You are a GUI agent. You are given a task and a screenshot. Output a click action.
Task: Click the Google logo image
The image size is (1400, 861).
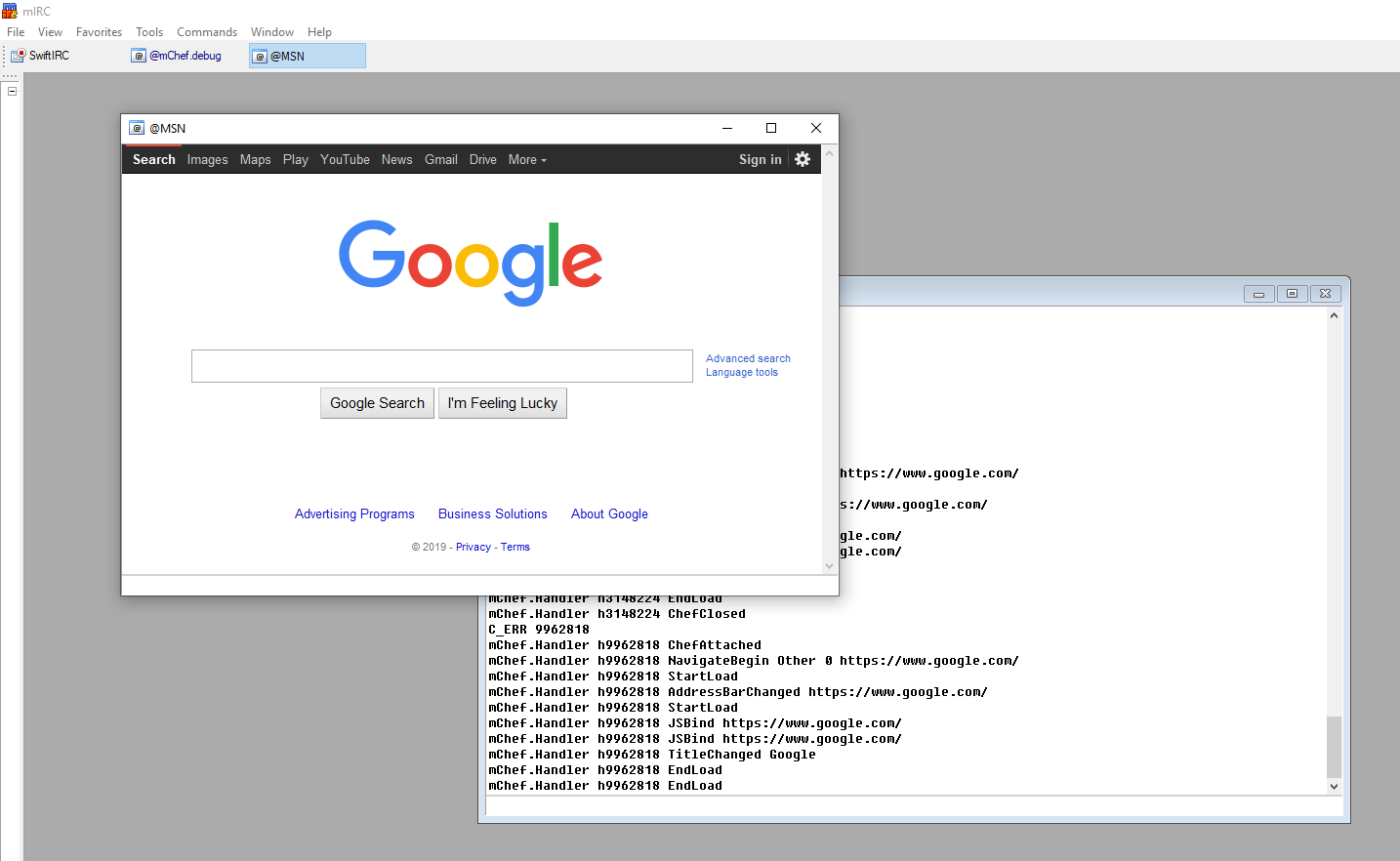pos(471,263)
